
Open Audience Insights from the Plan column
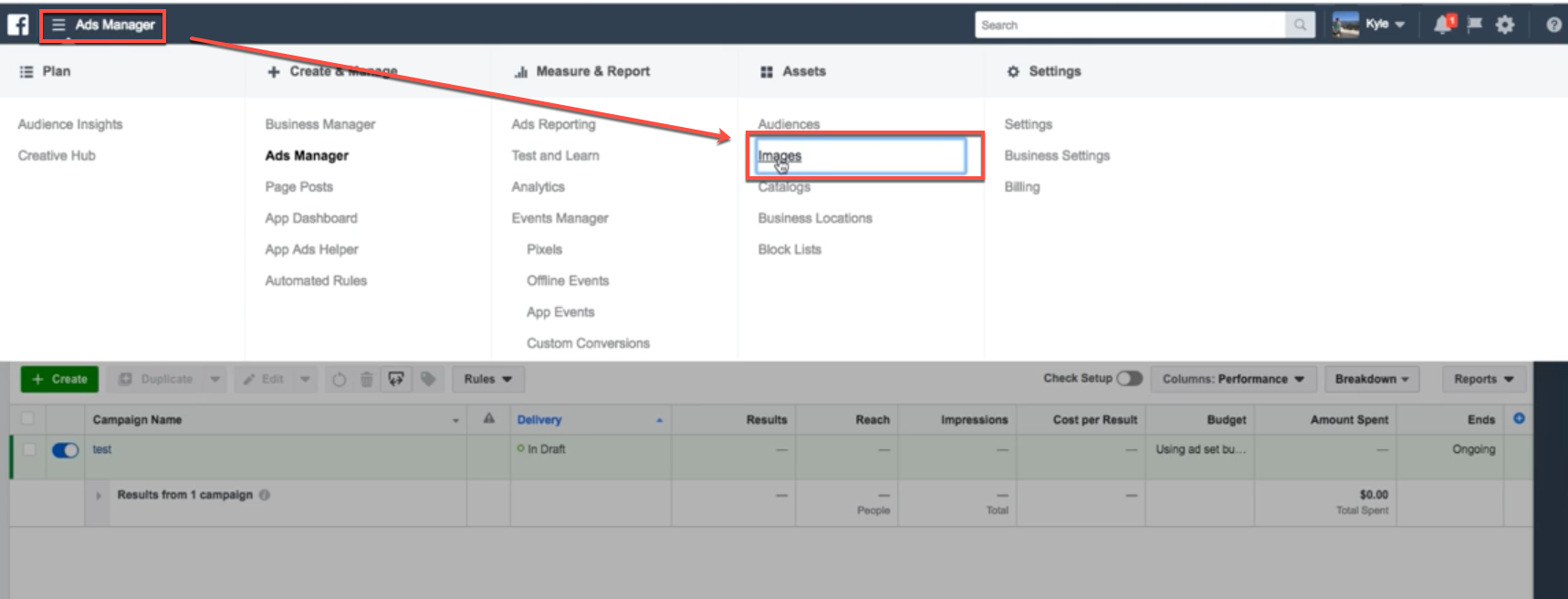[x=70, y=124]
